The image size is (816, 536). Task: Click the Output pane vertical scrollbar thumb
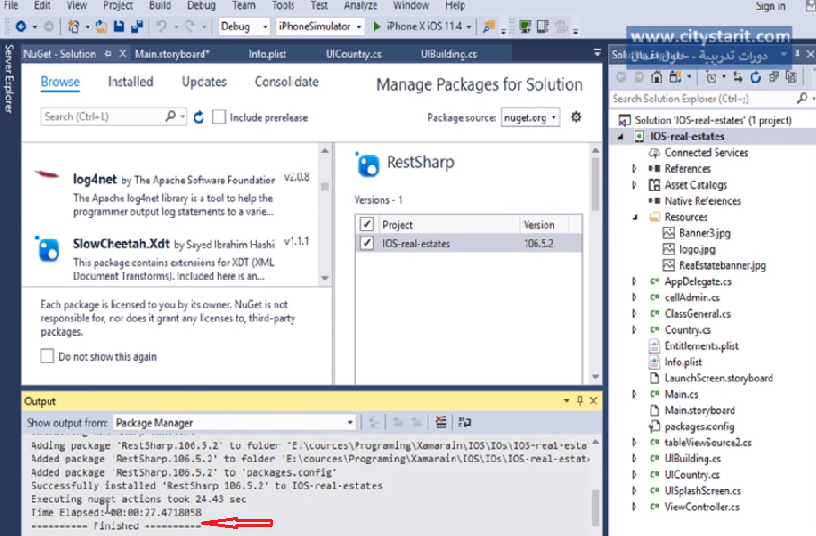coord(595,506)
